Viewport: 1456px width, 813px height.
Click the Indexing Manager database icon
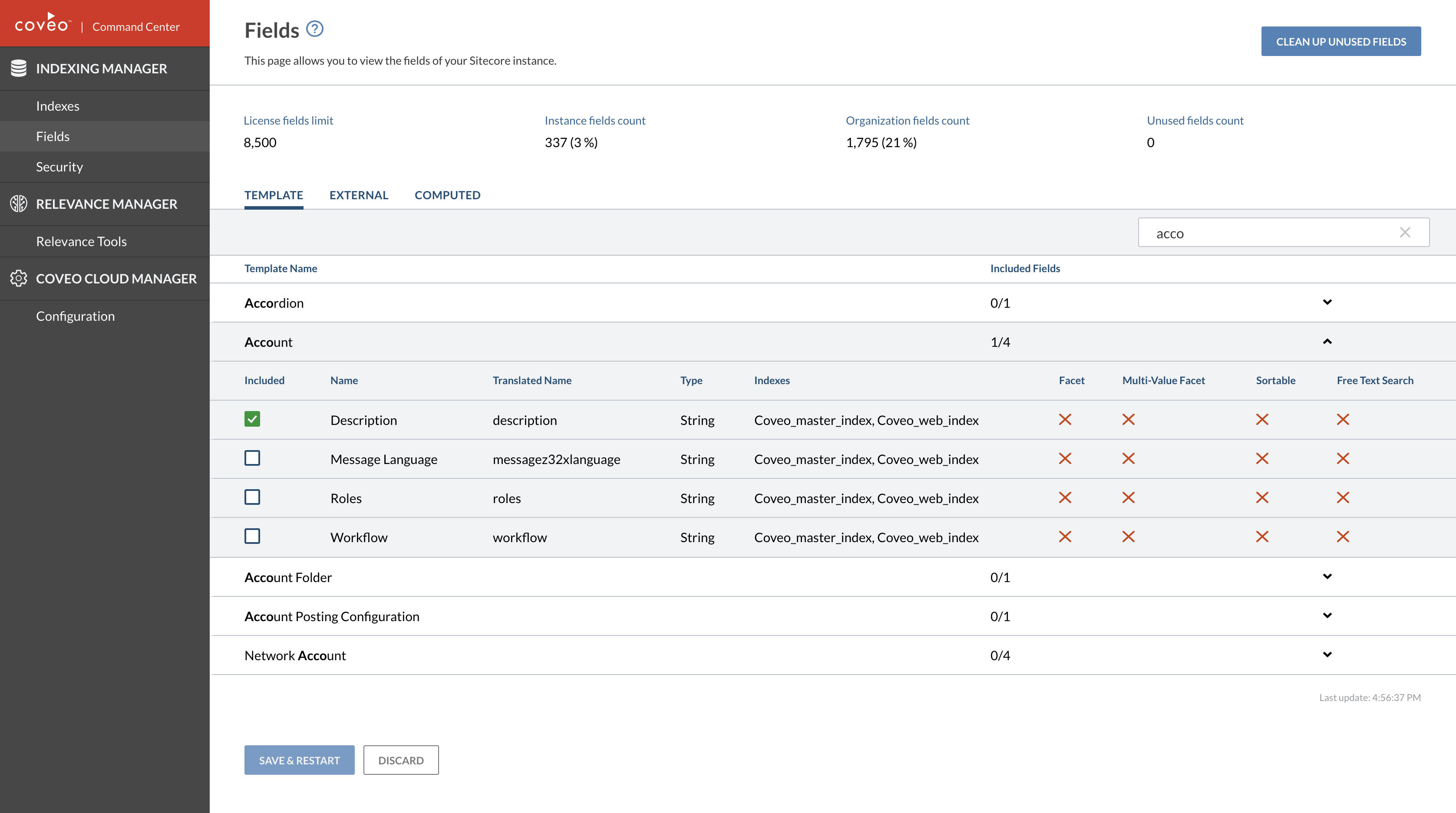(x=19, y=68)
